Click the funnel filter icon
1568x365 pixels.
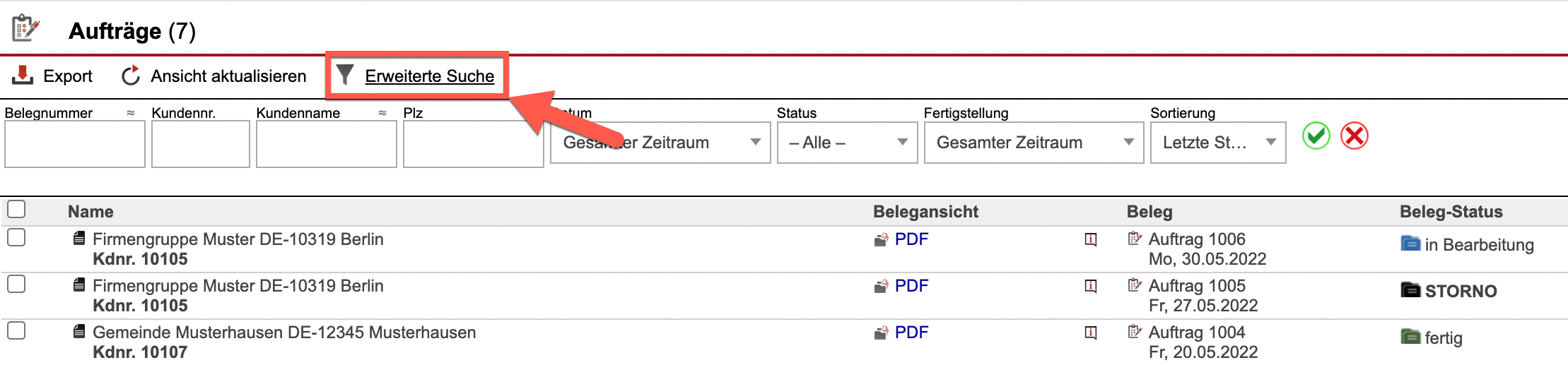(x=344, y=74)
